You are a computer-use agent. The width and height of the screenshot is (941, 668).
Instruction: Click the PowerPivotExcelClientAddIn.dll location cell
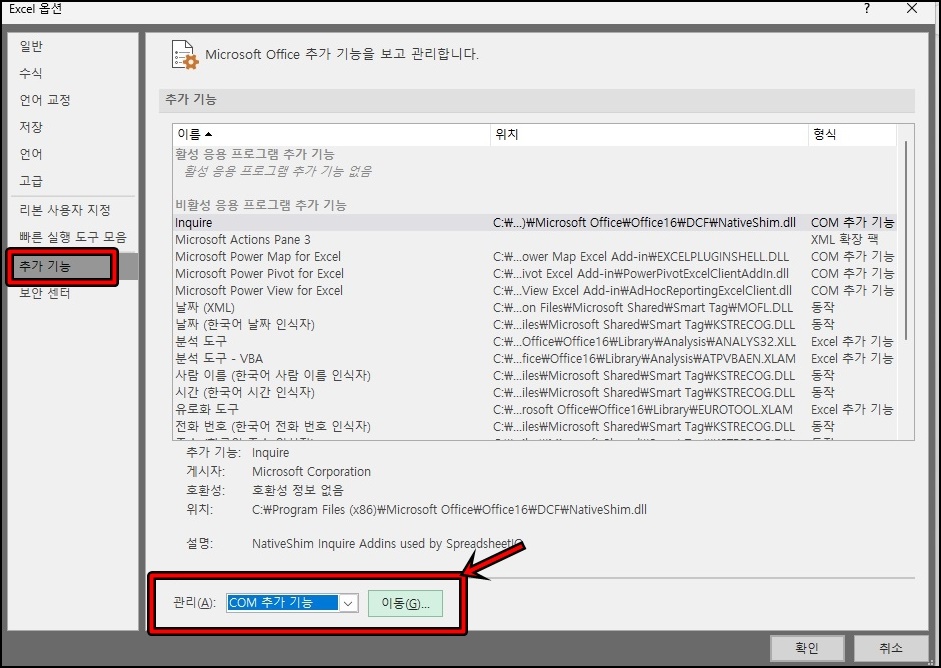click(641, 274)
